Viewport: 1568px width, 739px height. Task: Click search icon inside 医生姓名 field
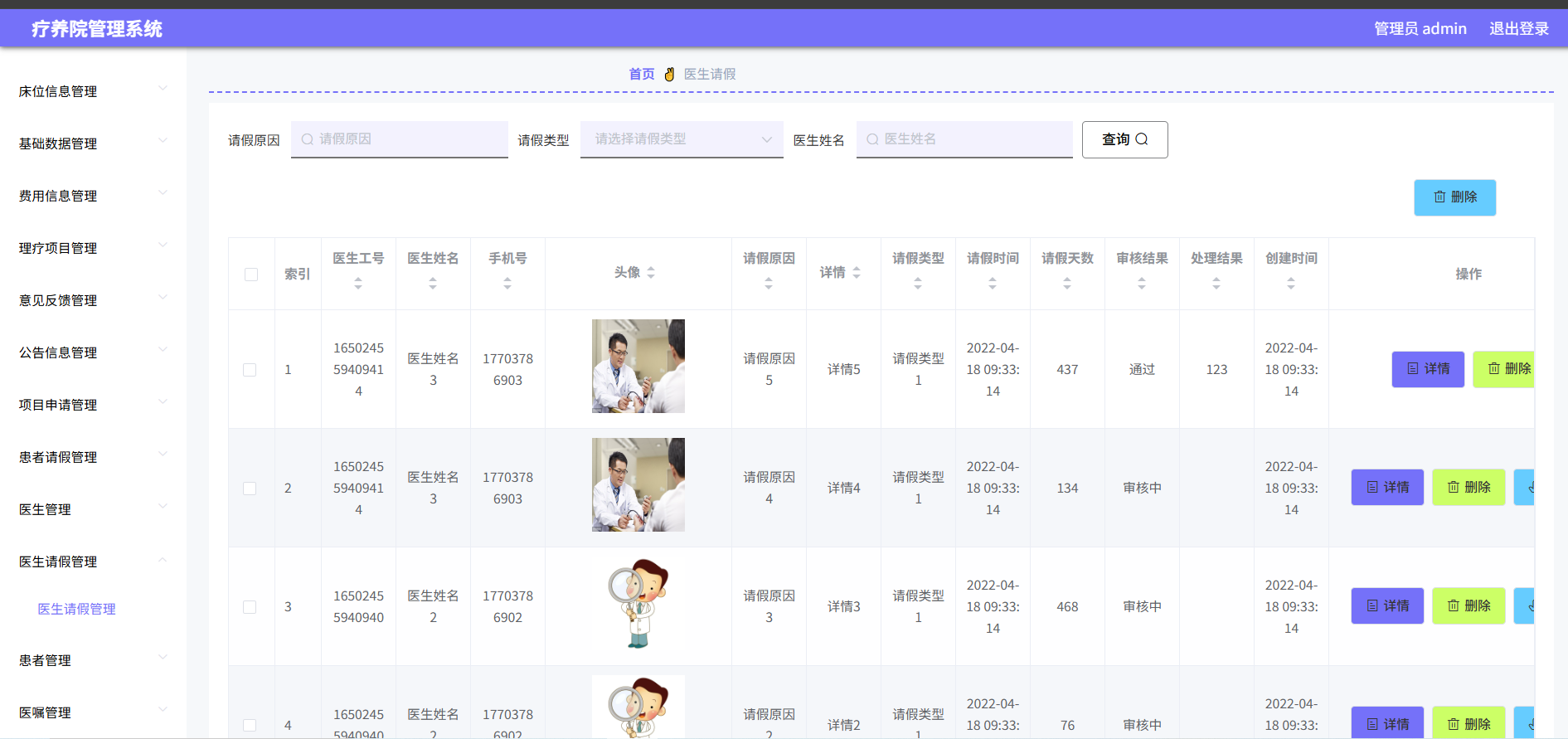[872, 139]
